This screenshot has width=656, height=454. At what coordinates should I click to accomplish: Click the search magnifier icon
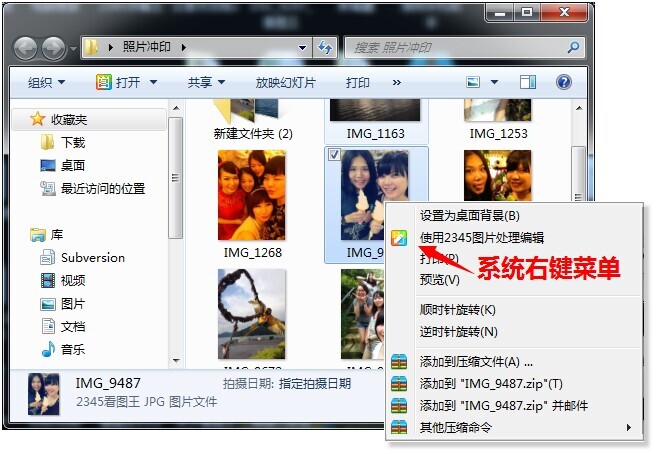click(574, 47)
